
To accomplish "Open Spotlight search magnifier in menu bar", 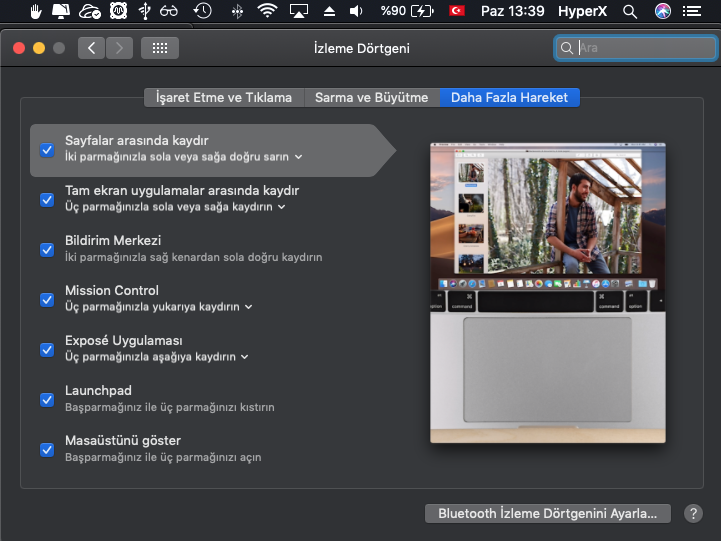I will [x=629, y=12].
